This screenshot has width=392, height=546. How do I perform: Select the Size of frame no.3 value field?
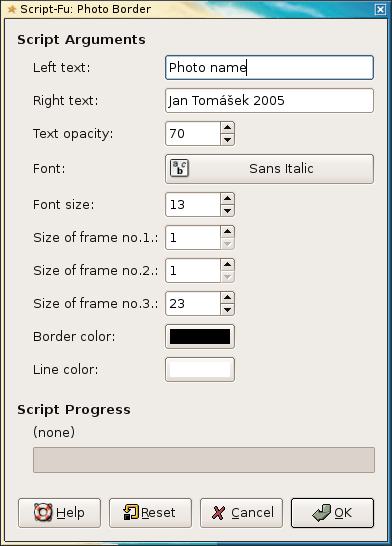pyautogui.click(x=193, y=304)
